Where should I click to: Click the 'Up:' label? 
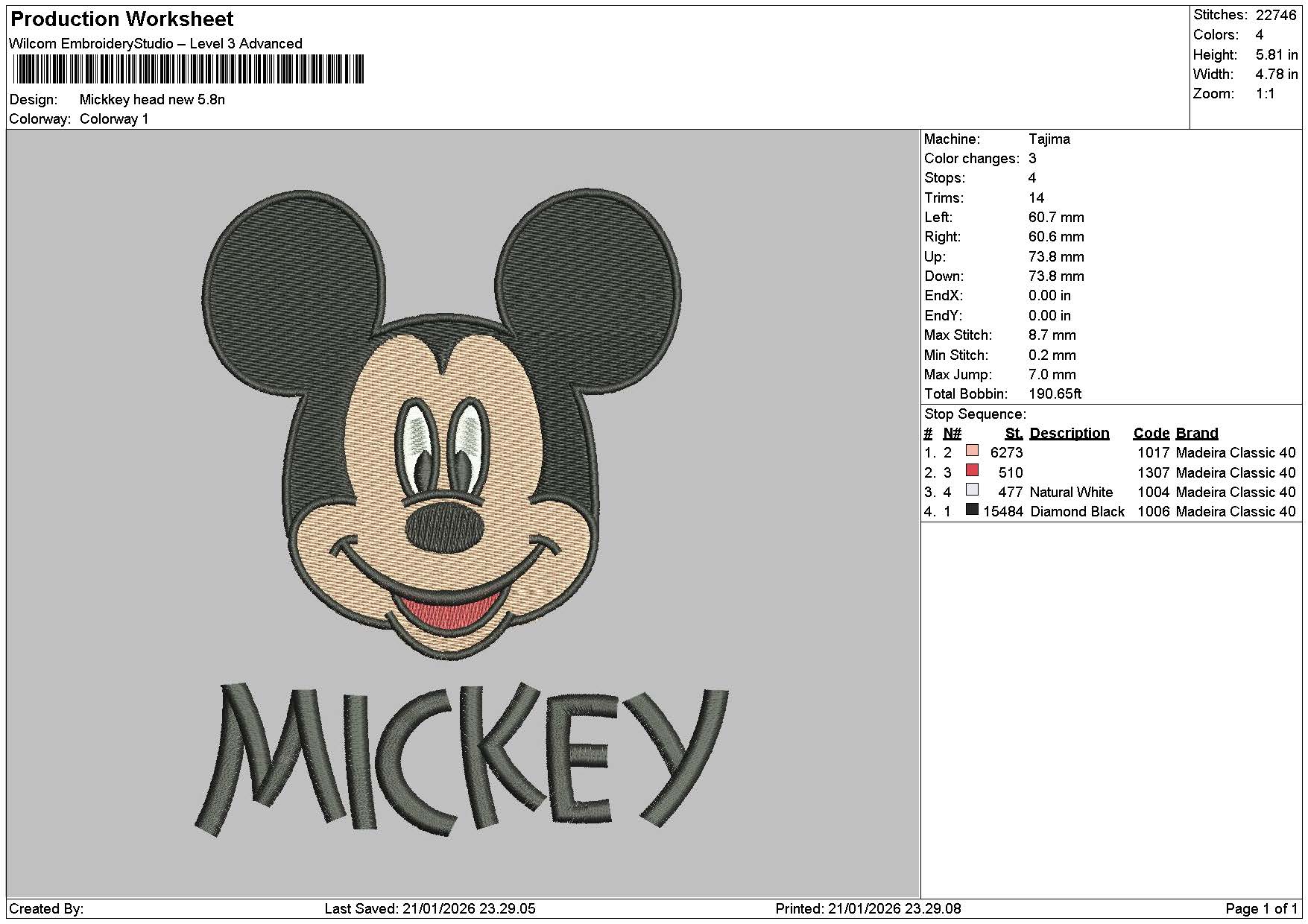935,256
